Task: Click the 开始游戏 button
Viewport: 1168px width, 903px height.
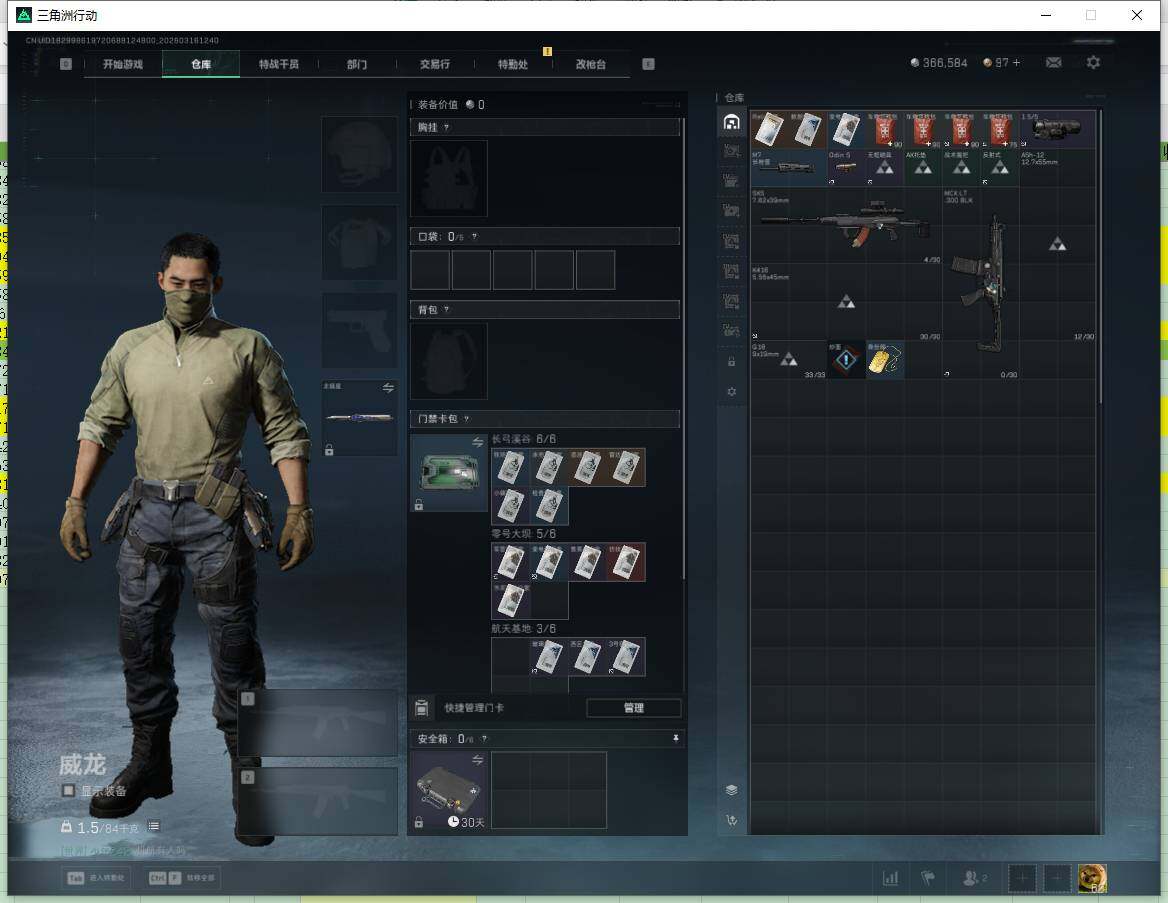Action: pyautogui.click(x=123, y=64)
